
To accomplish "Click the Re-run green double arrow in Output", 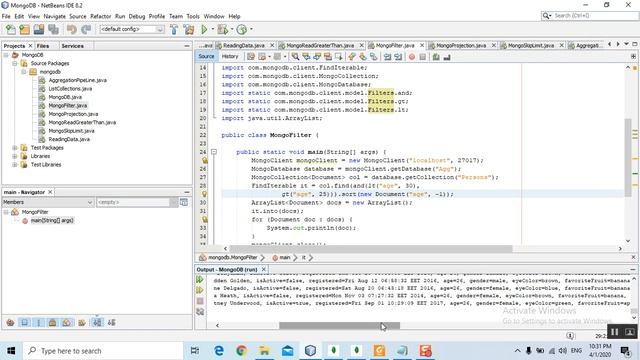I will point(200,280).
